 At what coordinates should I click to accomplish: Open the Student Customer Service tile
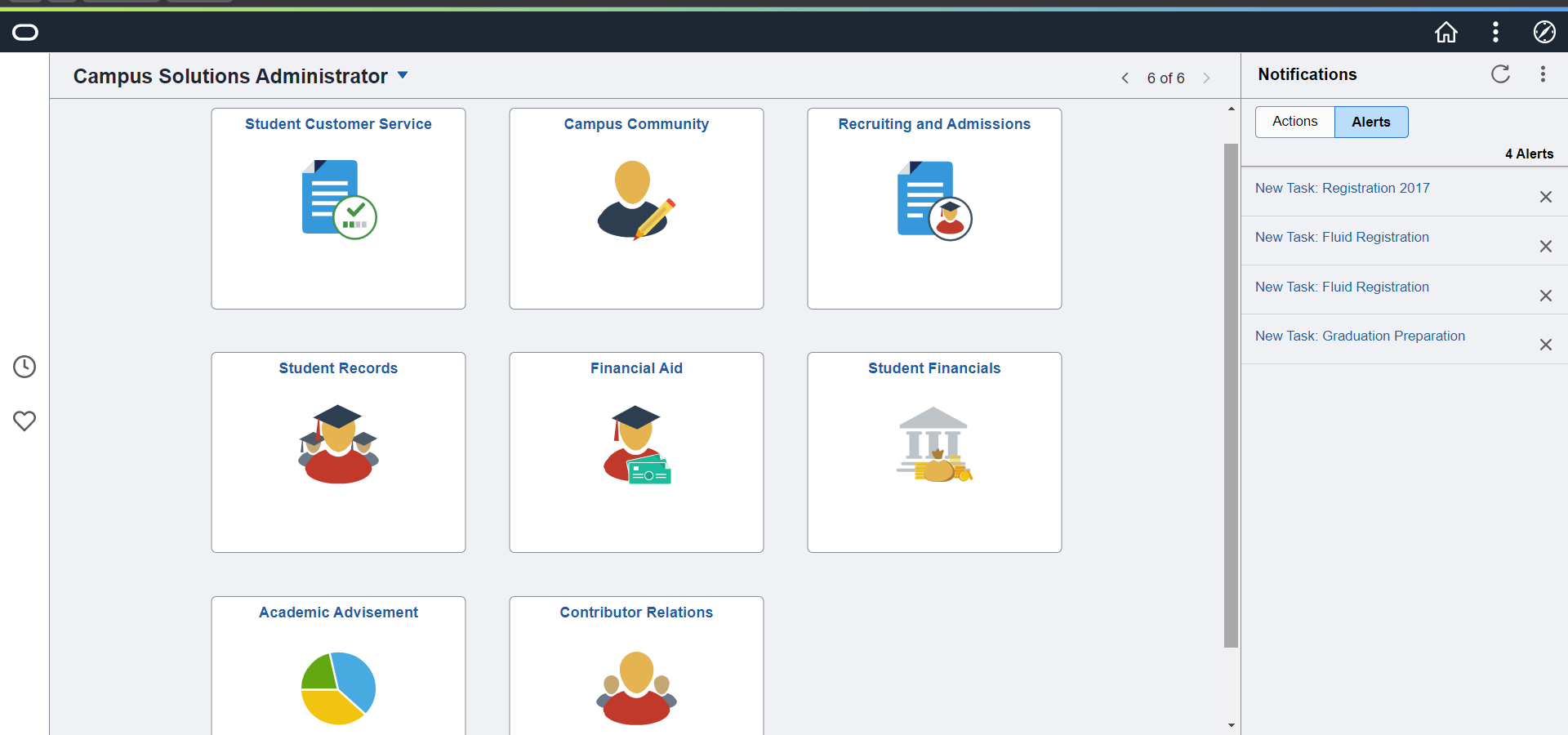click(337, 208)
